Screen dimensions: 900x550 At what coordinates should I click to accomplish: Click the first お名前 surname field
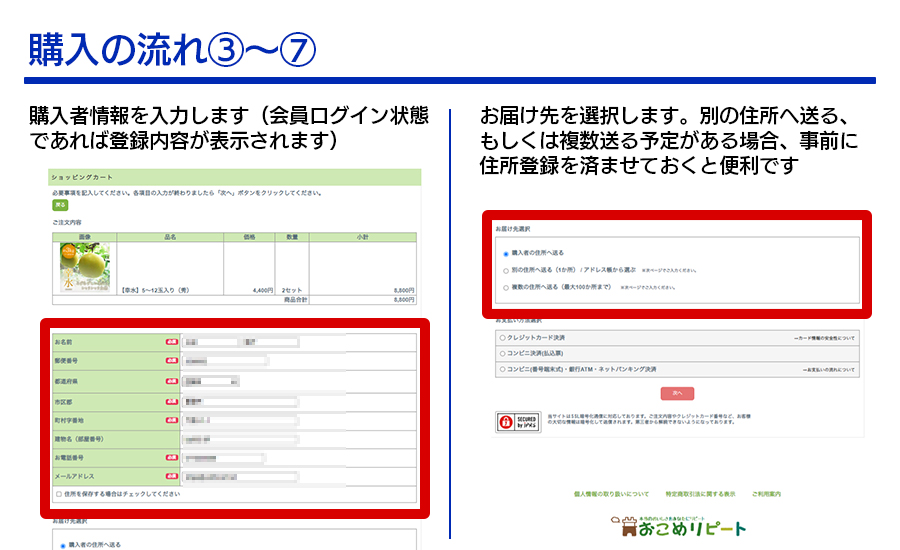(x=210, y=342)
